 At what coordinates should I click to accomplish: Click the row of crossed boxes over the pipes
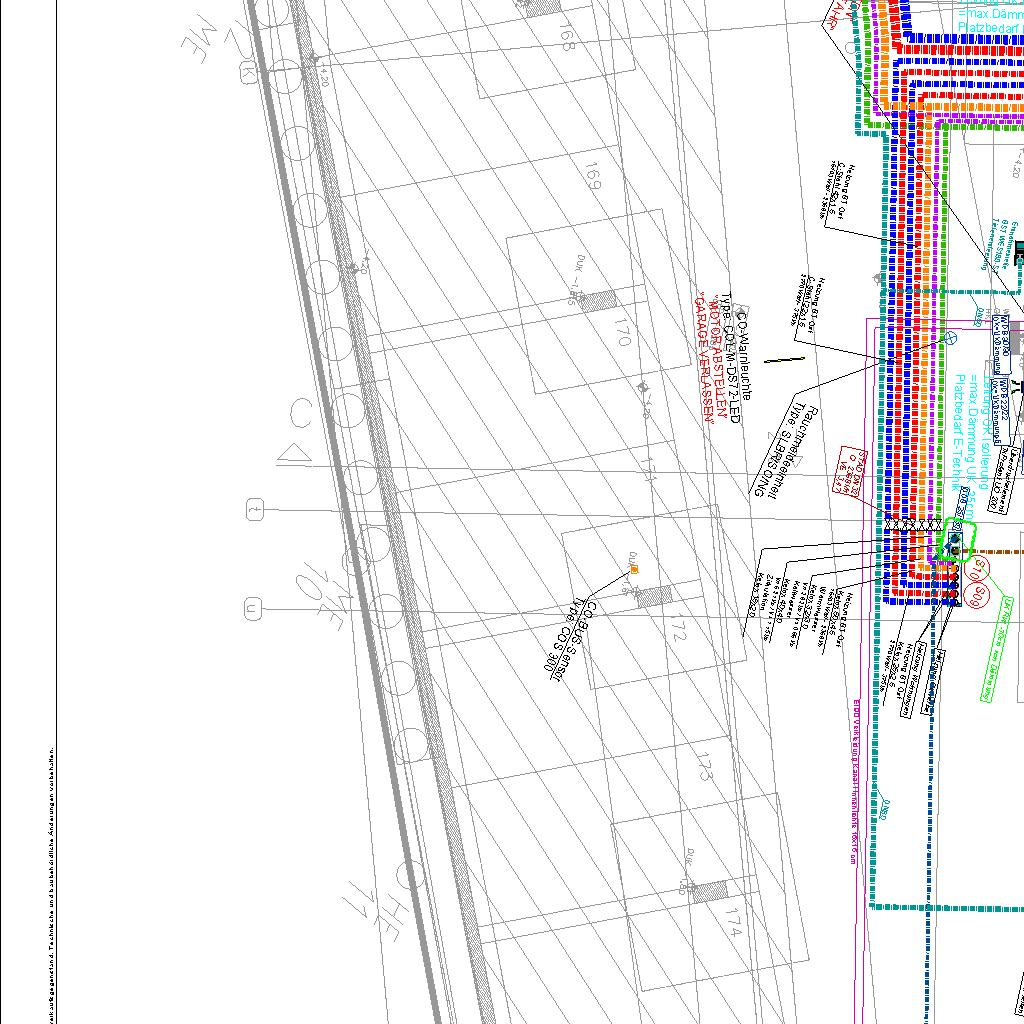[x=914, y=524]
